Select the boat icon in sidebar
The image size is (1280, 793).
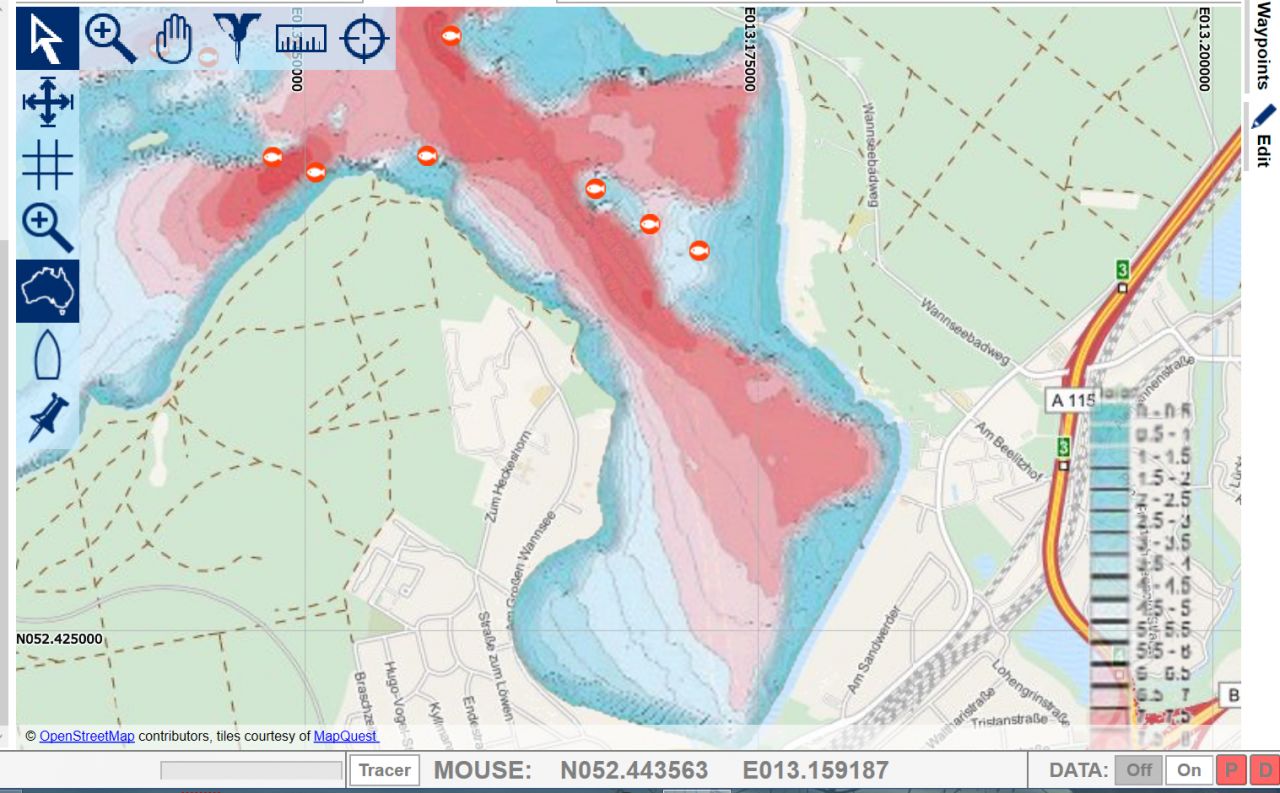click(47, 355)
